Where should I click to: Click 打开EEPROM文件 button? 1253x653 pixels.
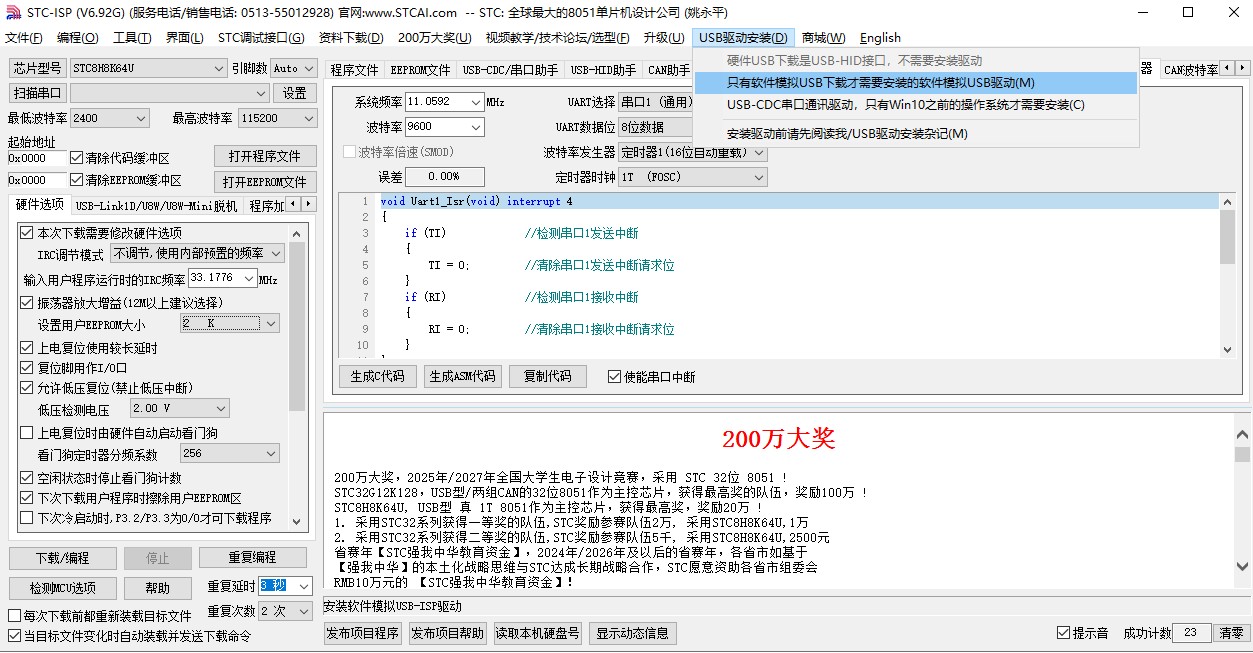pos(265,182)
